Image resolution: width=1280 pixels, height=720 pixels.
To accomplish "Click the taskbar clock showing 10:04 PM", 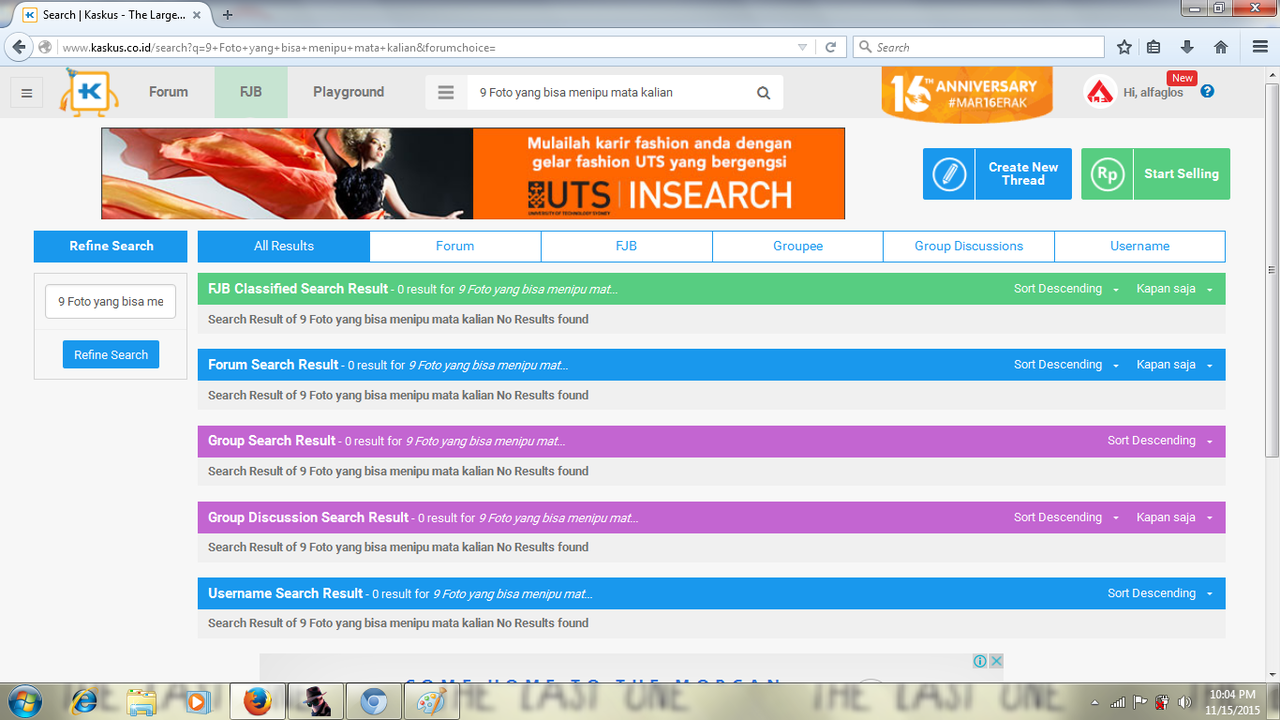I will tap(1231, 702).
